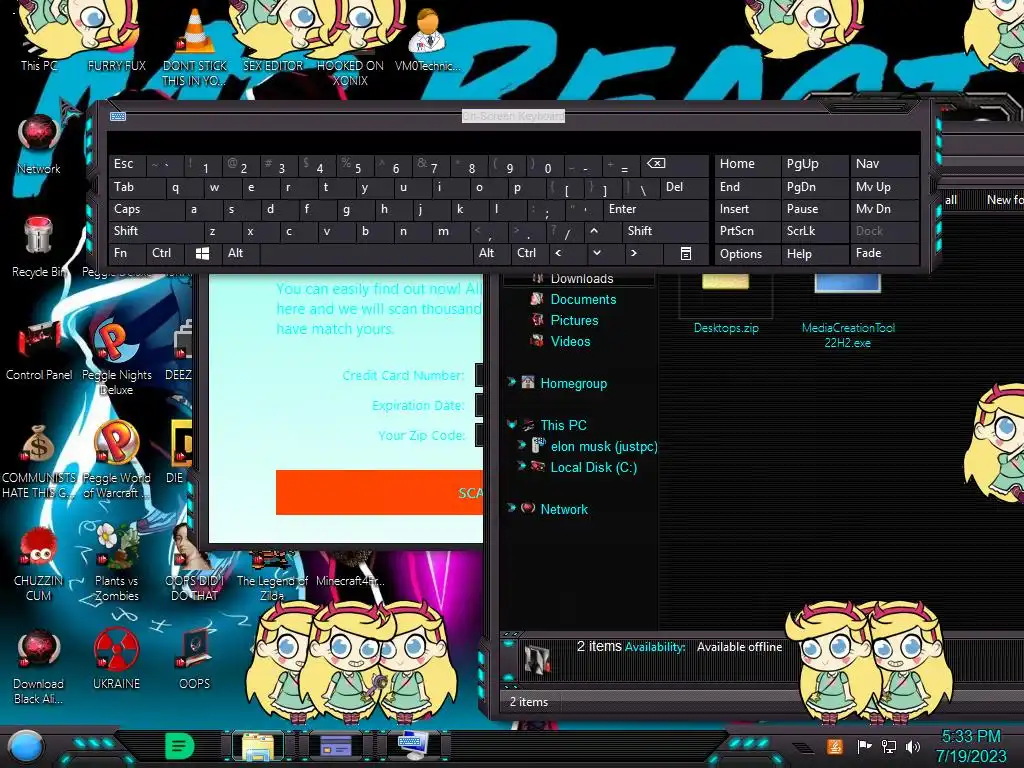Expand Local Disk (C:) tree node
1024x768 pixels.
[521, 466]
